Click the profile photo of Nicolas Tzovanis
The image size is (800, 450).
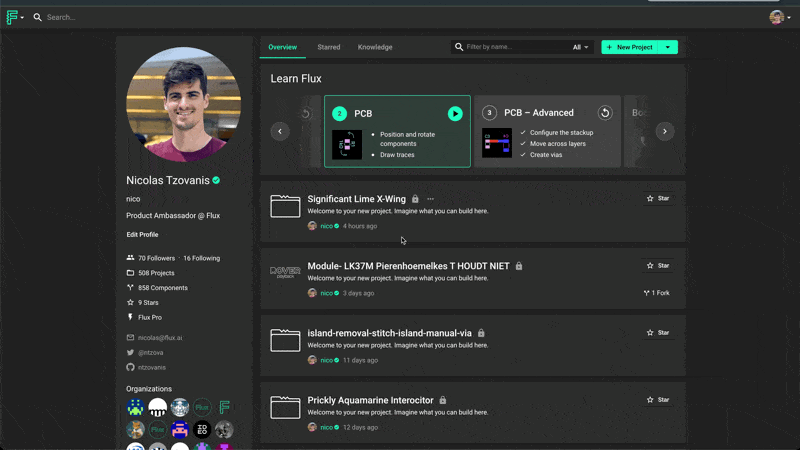pyautogui.click(x=184, y=104)
